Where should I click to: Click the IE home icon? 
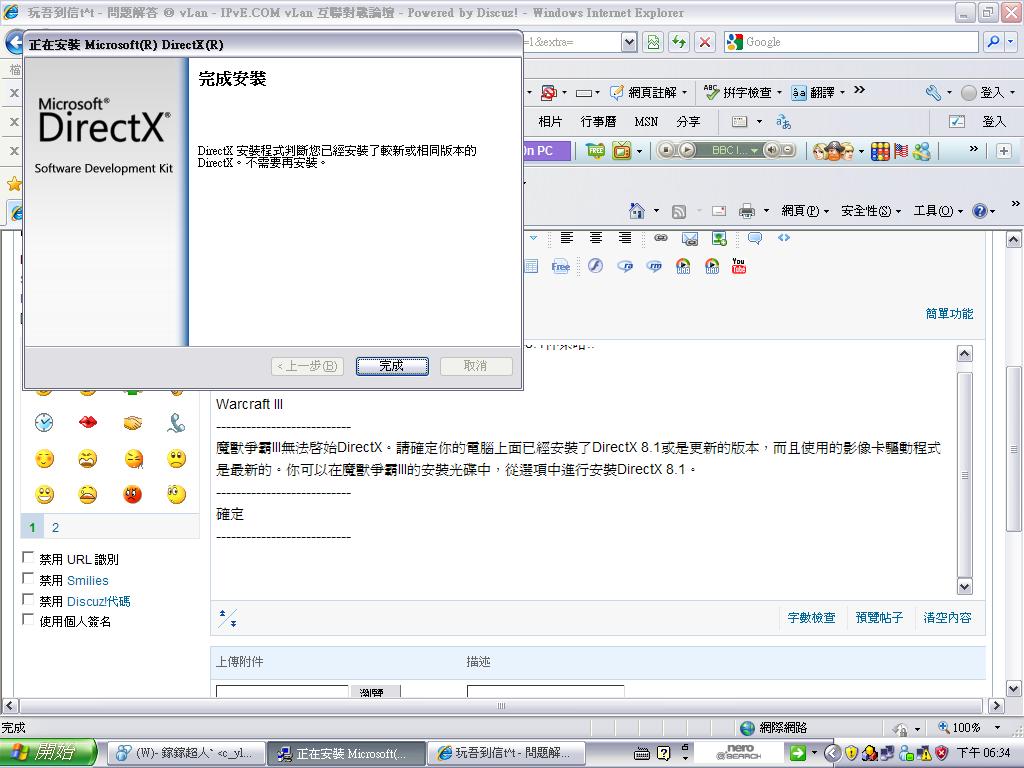pos(636,210)
